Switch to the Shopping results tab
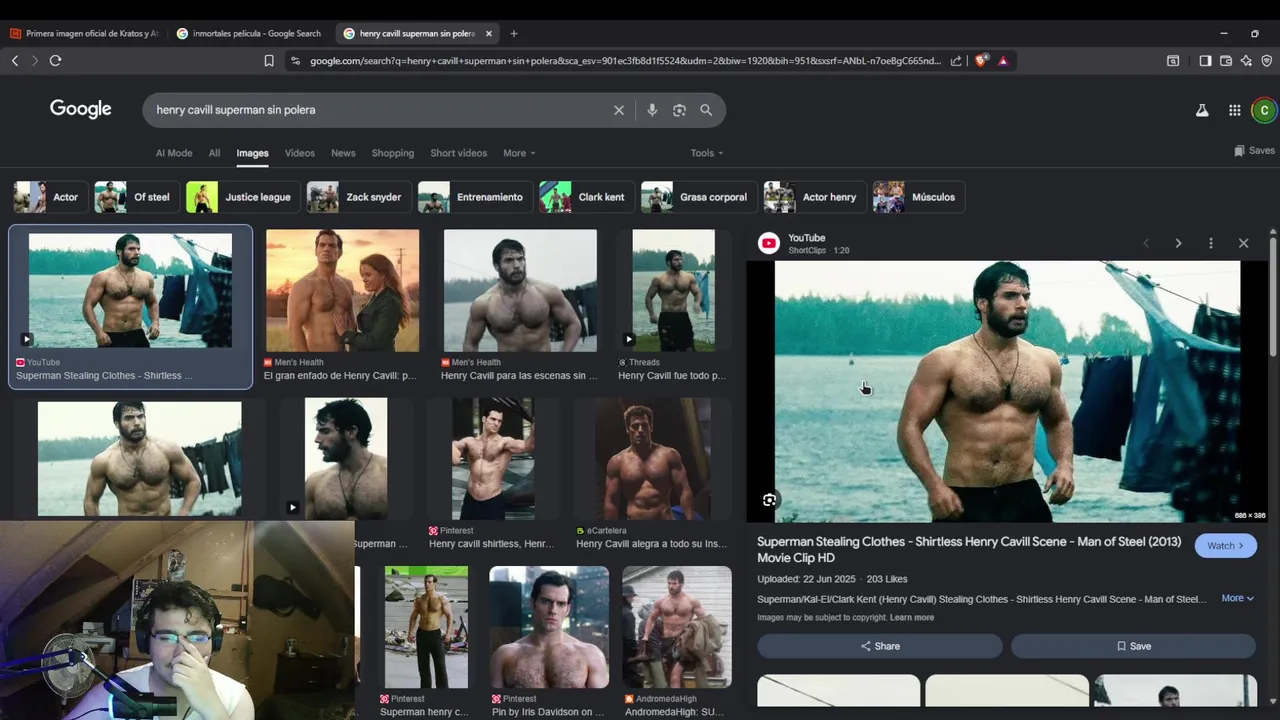This screenshot has height=720, width=1280. pos(393,153)
